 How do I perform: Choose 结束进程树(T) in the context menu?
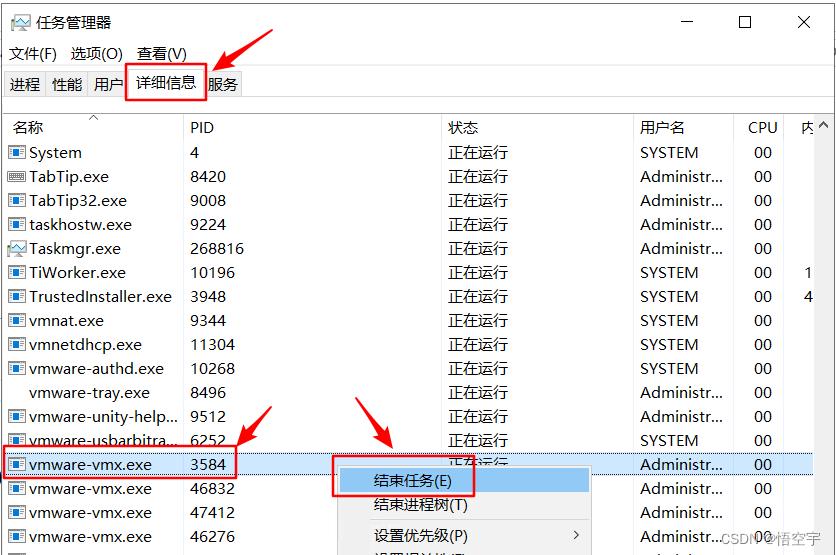coord(464,504)
